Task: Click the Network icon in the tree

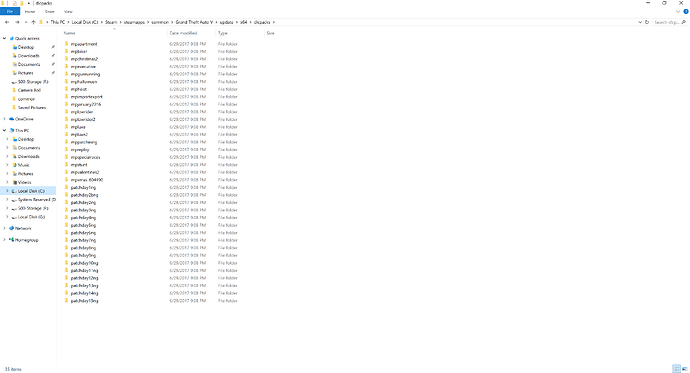Action: 11,228
